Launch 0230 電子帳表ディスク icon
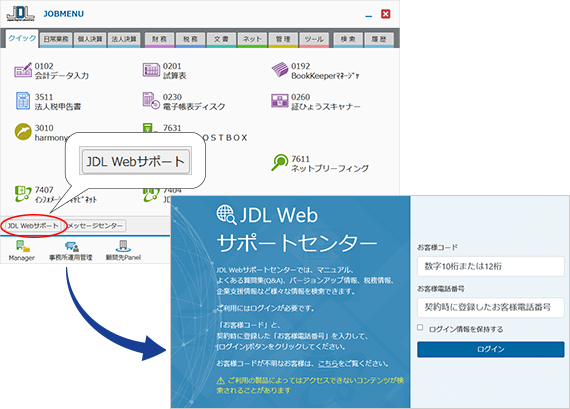Image resolution: width=570 pixels, height=409 pixels. tap(151, 101)
